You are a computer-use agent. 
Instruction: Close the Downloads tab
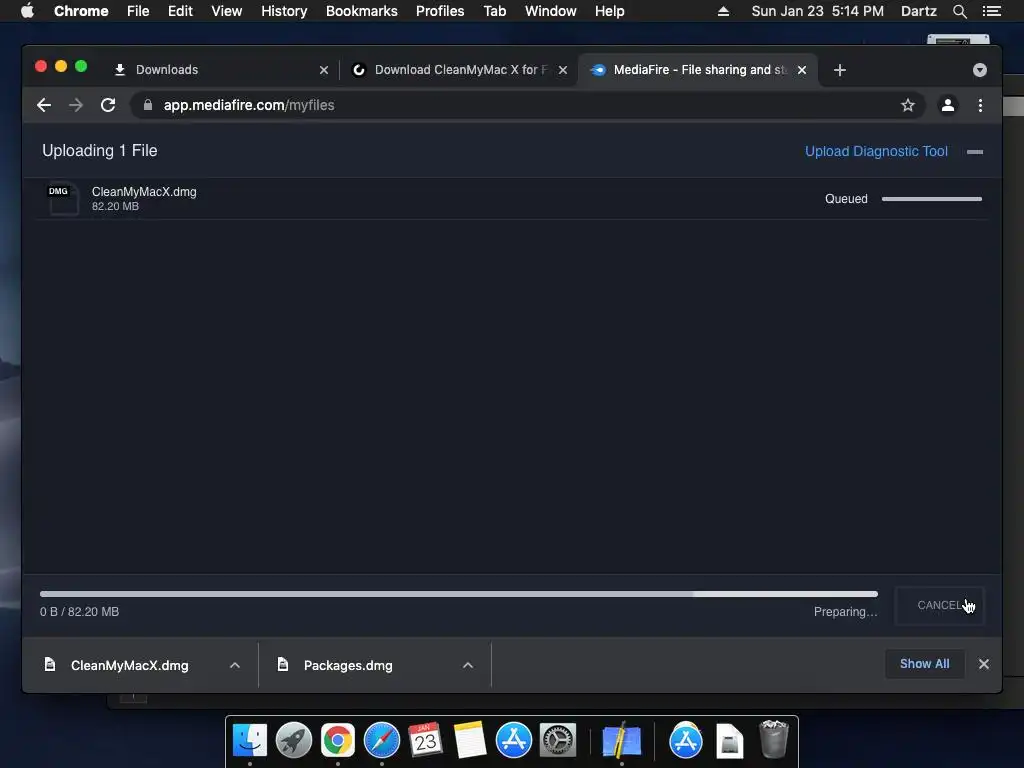click(x=324, y=70)
